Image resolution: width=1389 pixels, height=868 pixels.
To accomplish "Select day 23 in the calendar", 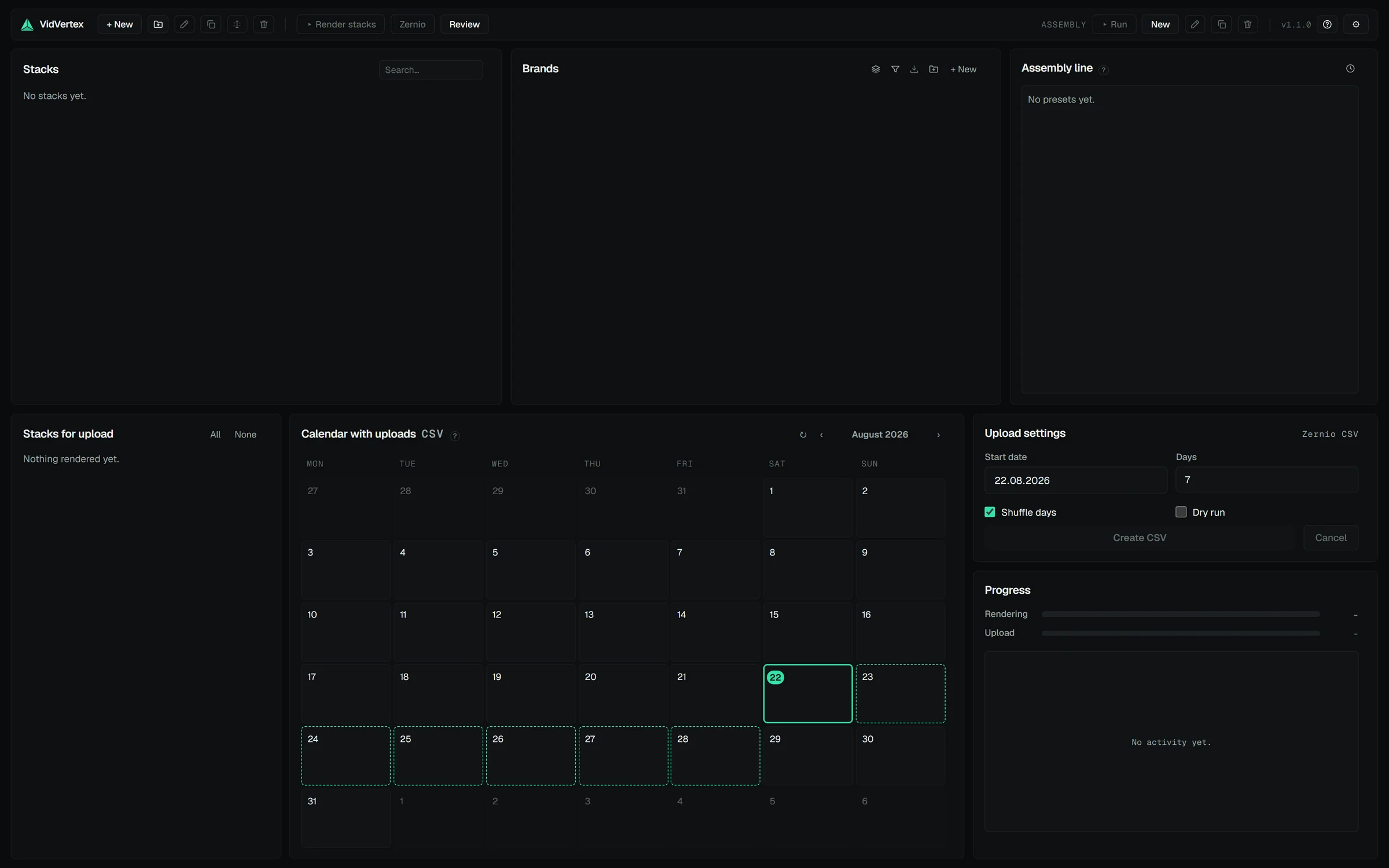I will point(901,694).
